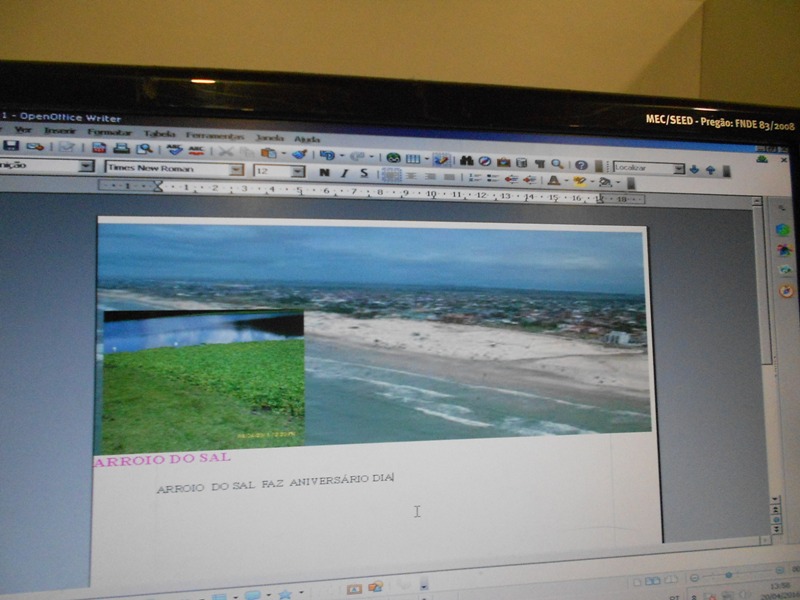Click the Center alignment button
Screen dimensions: 800x600
411,176
